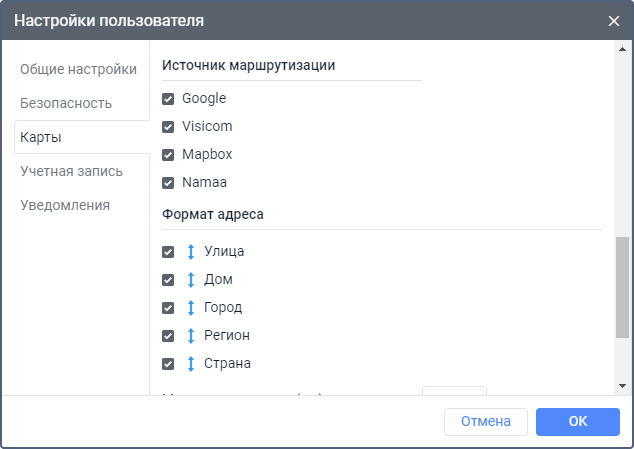This screenshot has width=634, height=449.
Task: Click the reorder arrow icon beside Регион
Action: (191, 336)
